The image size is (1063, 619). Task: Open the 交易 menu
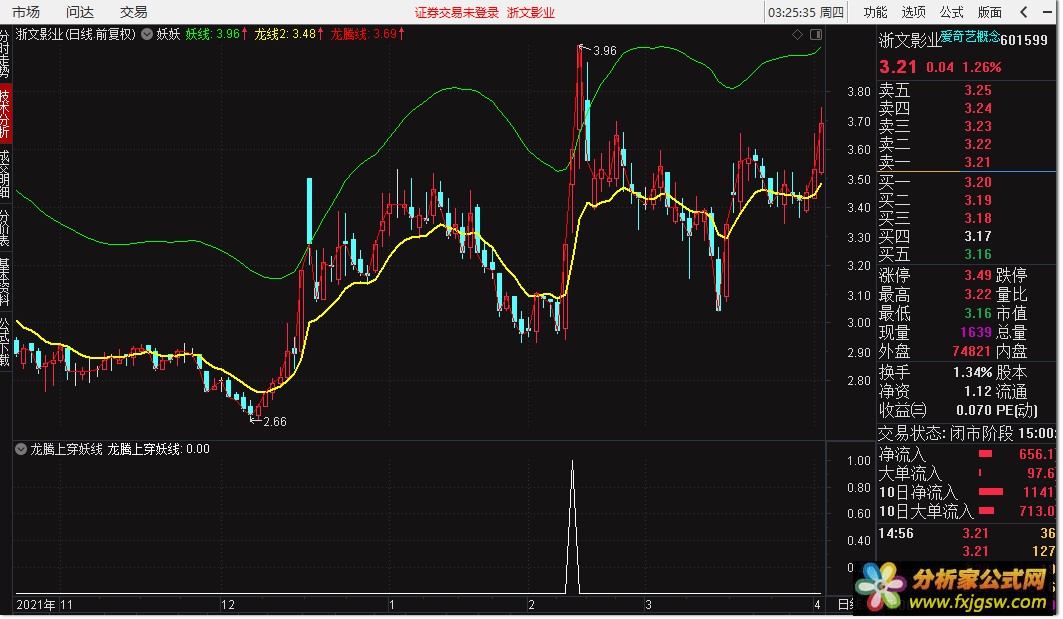point(134,12)
